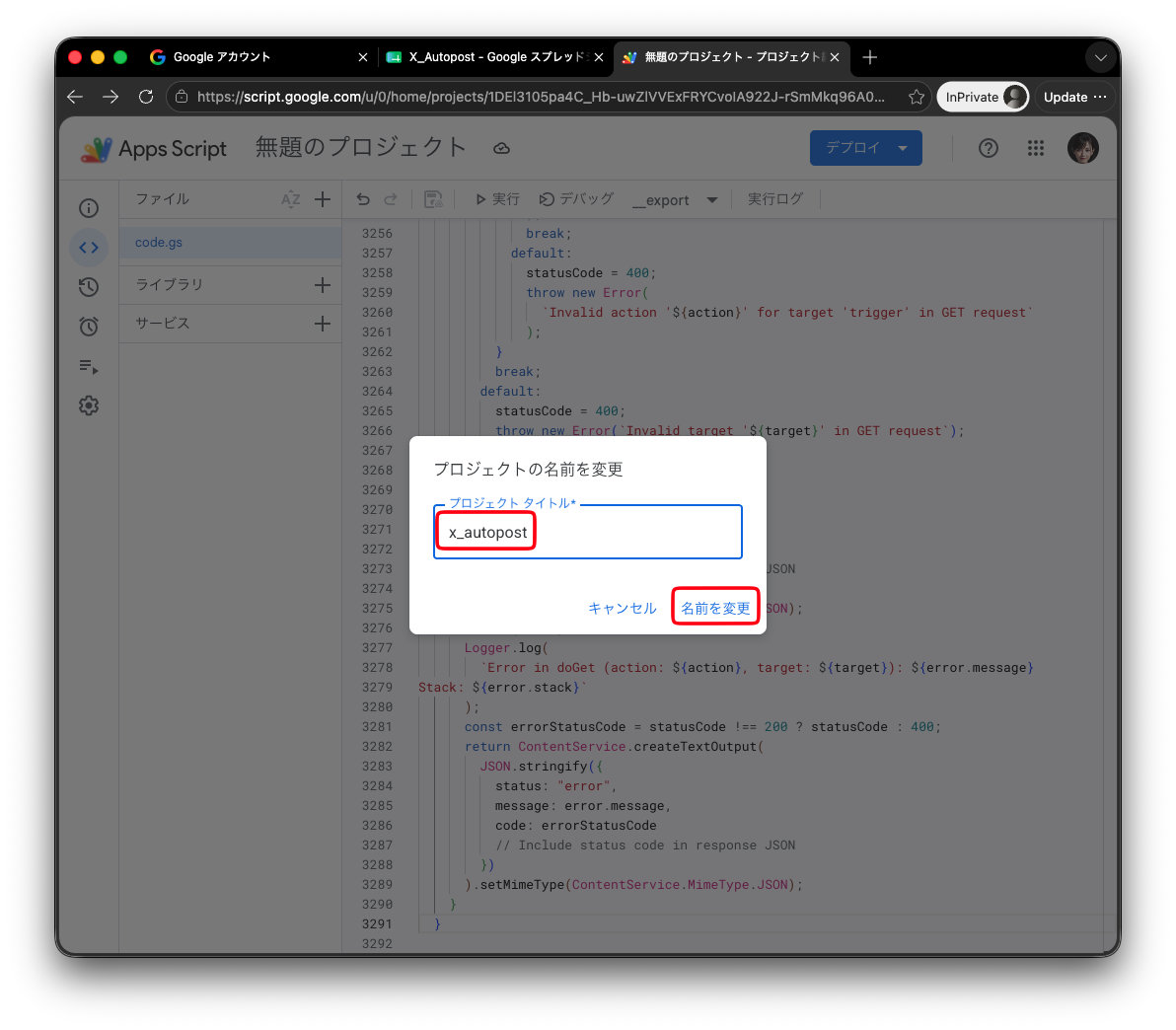Click the キャンセル button

622,608
